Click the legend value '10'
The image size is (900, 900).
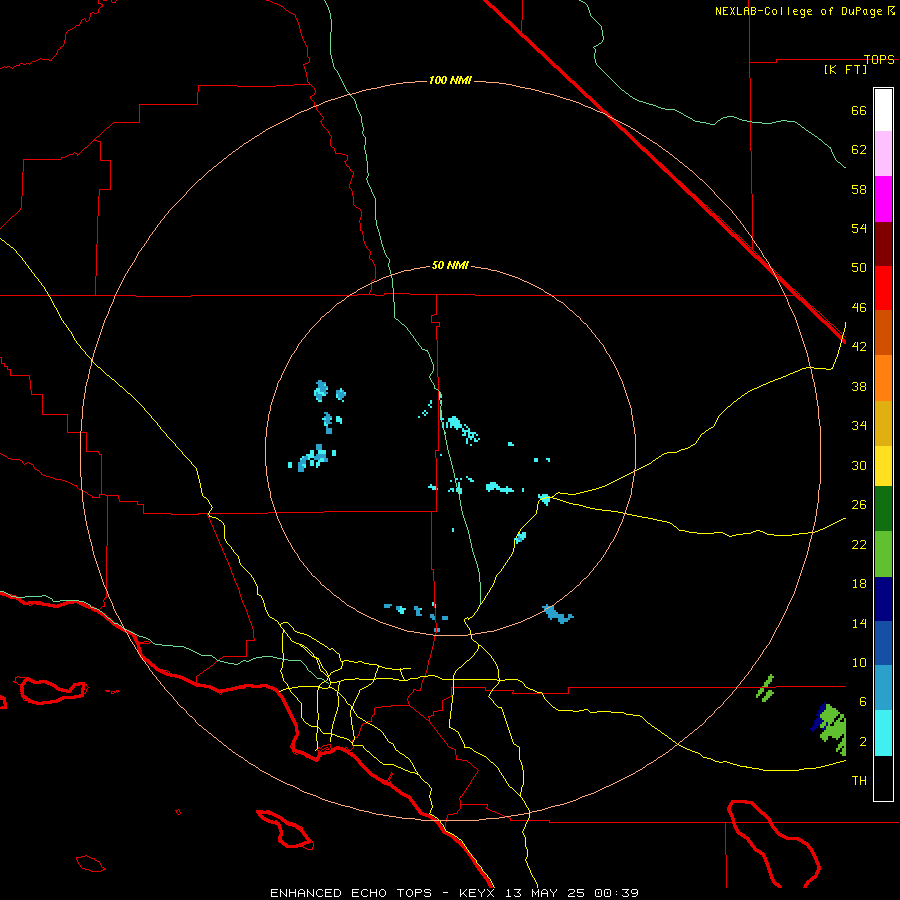coord(859,662)
